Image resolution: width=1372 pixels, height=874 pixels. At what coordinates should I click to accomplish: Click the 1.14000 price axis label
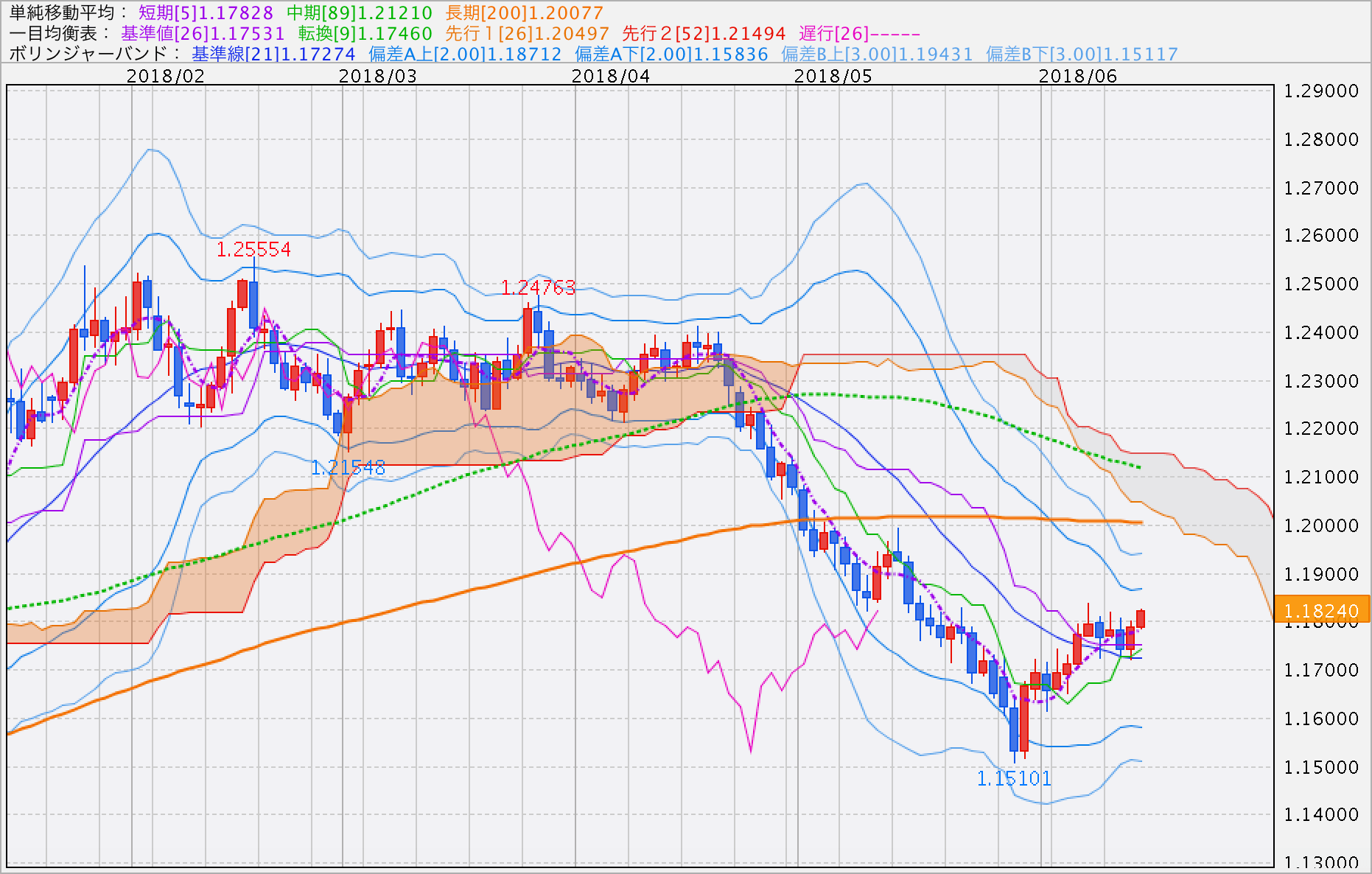point(1321,814)
